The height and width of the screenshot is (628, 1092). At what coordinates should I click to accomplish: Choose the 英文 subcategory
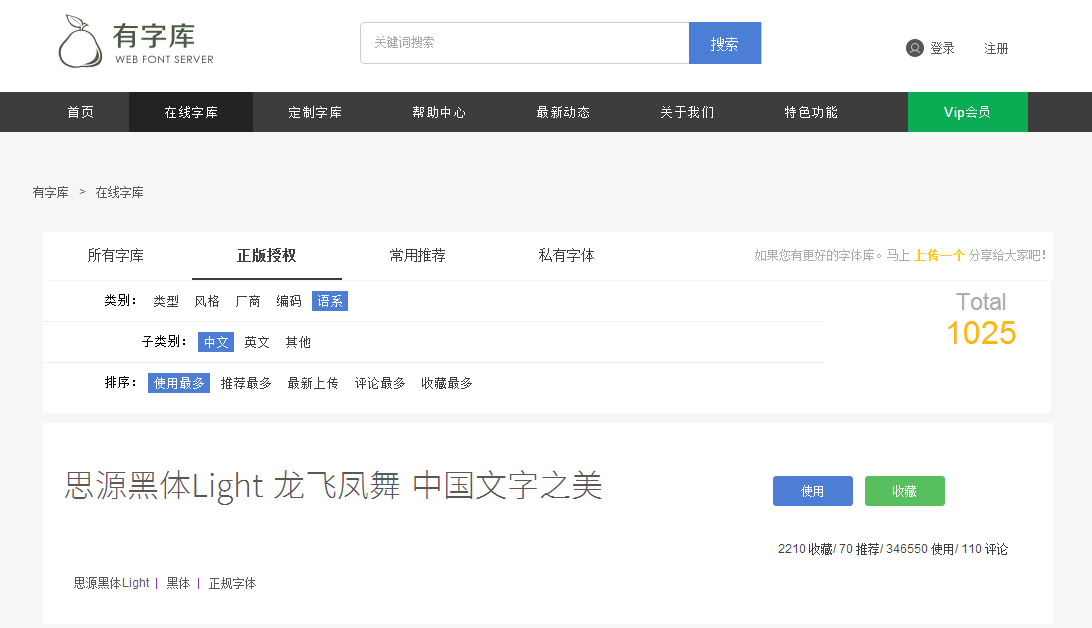point(257,342)
